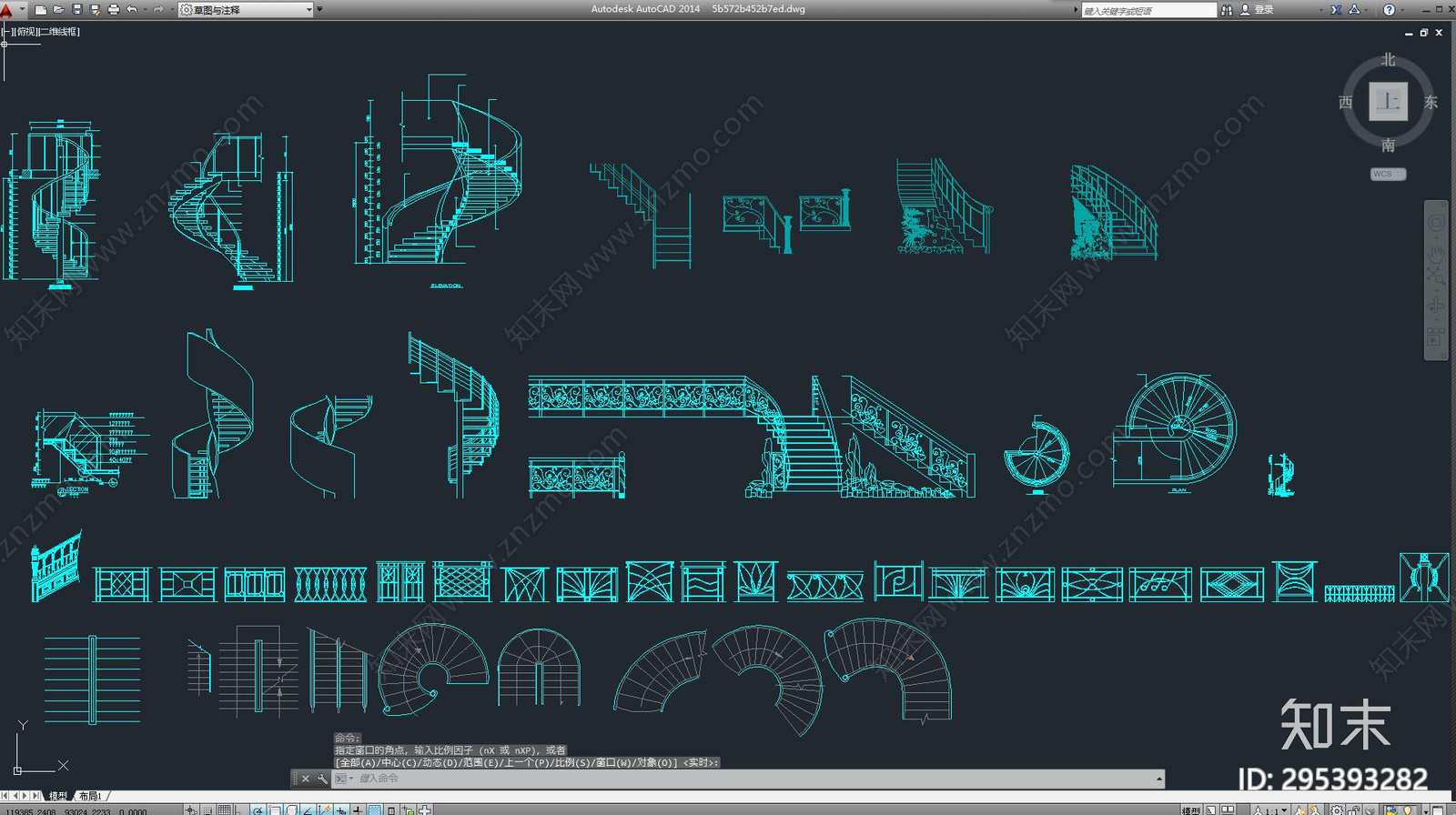Open the WCS coordinate system dropdown
1456x815 pixels.
tap(1389, 174)
